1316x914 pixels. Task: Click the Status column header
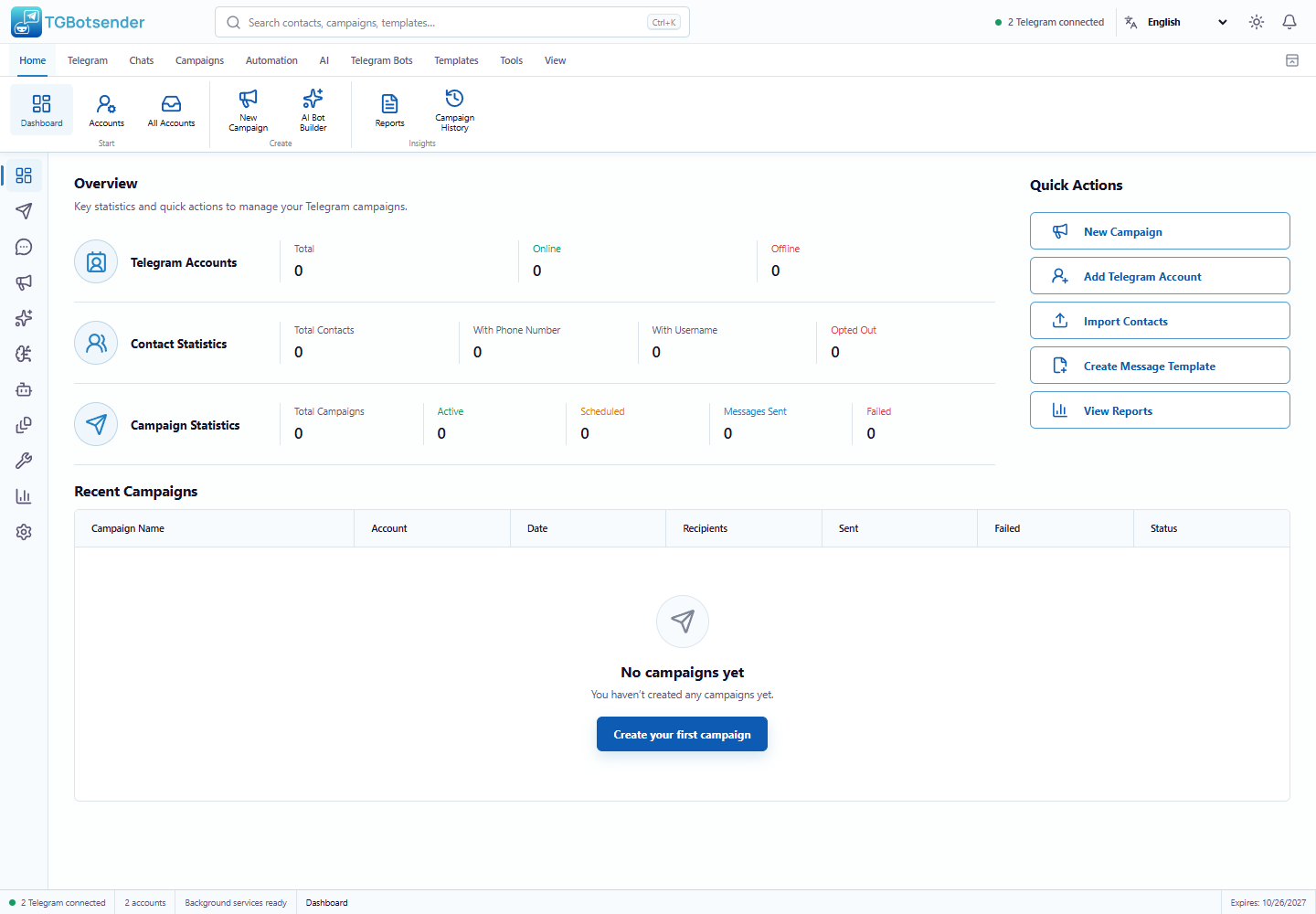pyautogui.click(x=1211, y=528)
